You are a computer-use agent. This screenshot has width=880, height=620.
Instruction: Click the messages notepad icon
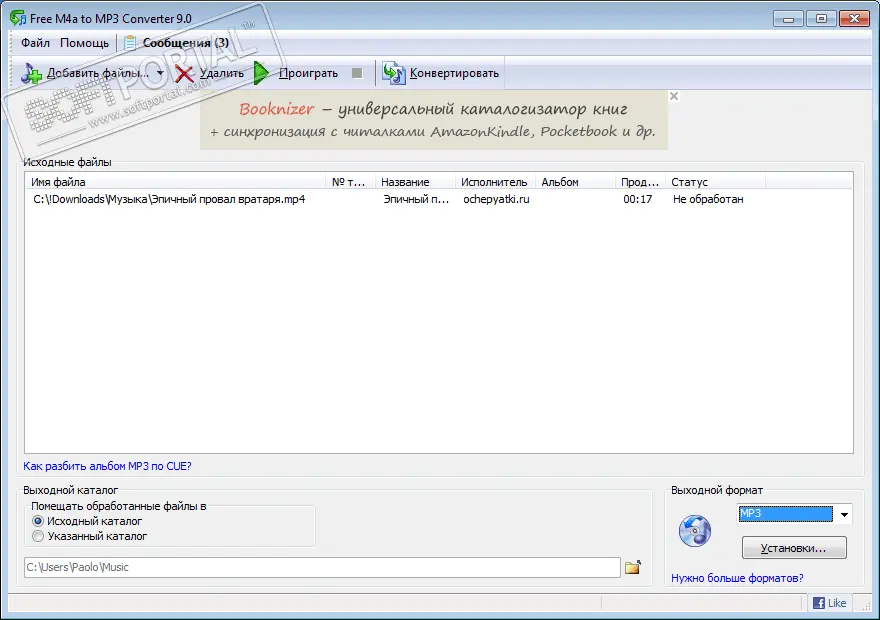[x=130, y=43]
